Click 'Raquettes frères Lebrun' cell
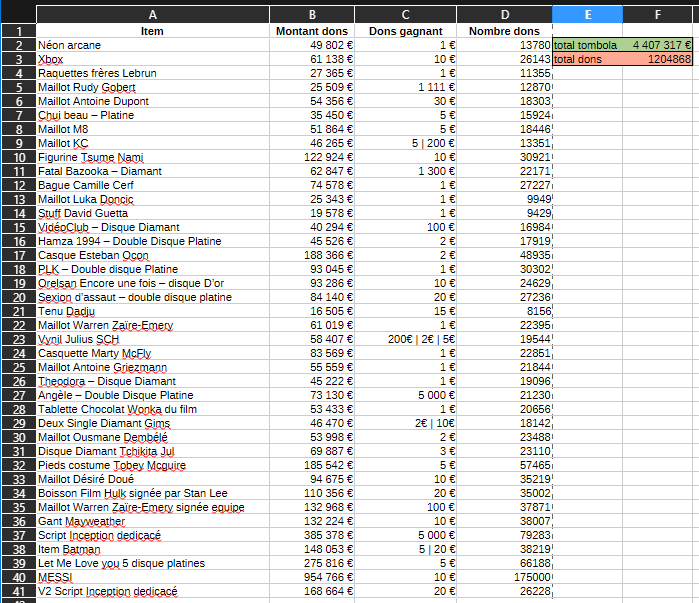This screenshot has width=699, height=603. click(x=152, y=73)
